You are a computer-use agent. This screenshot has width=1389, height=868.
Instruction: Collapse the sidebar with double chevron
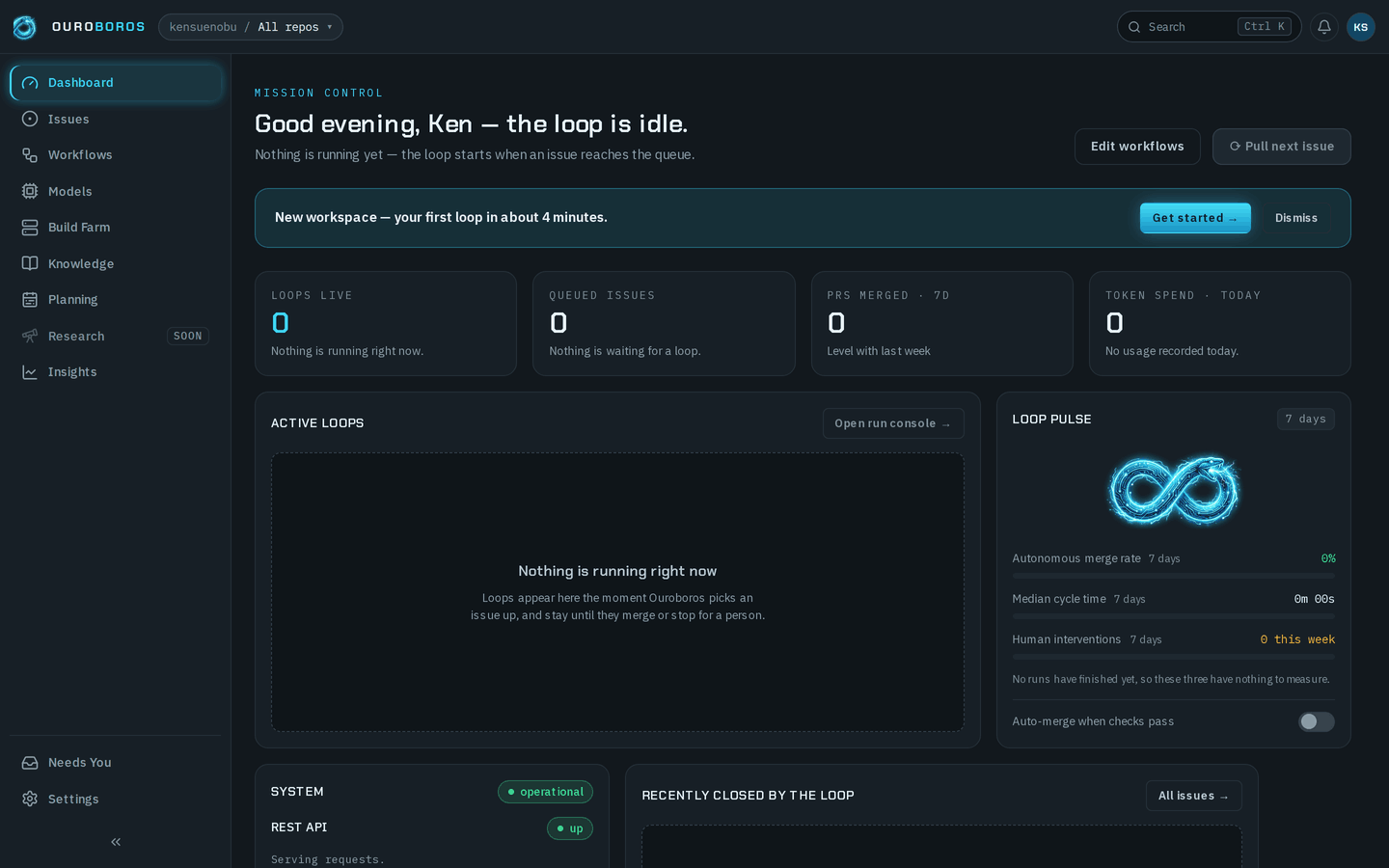tap(116, 842)
